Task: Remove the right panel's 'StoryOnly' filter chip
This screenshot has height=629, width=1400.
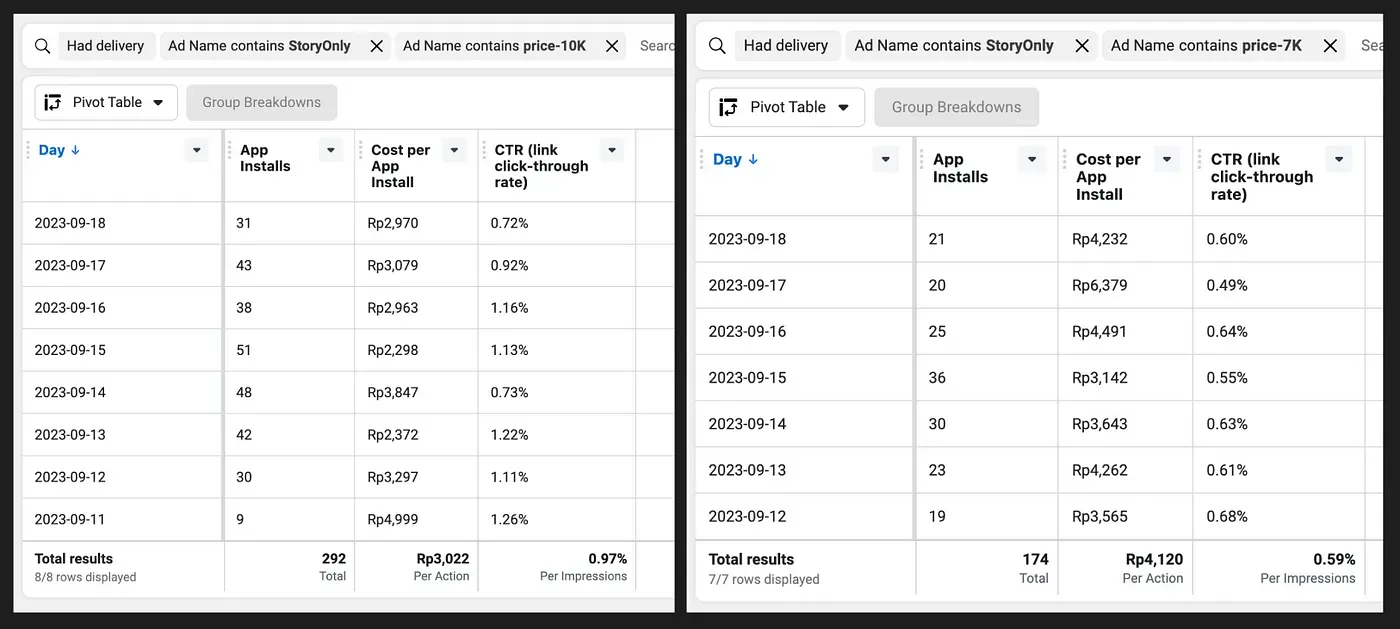Action: pos(1082,46)
